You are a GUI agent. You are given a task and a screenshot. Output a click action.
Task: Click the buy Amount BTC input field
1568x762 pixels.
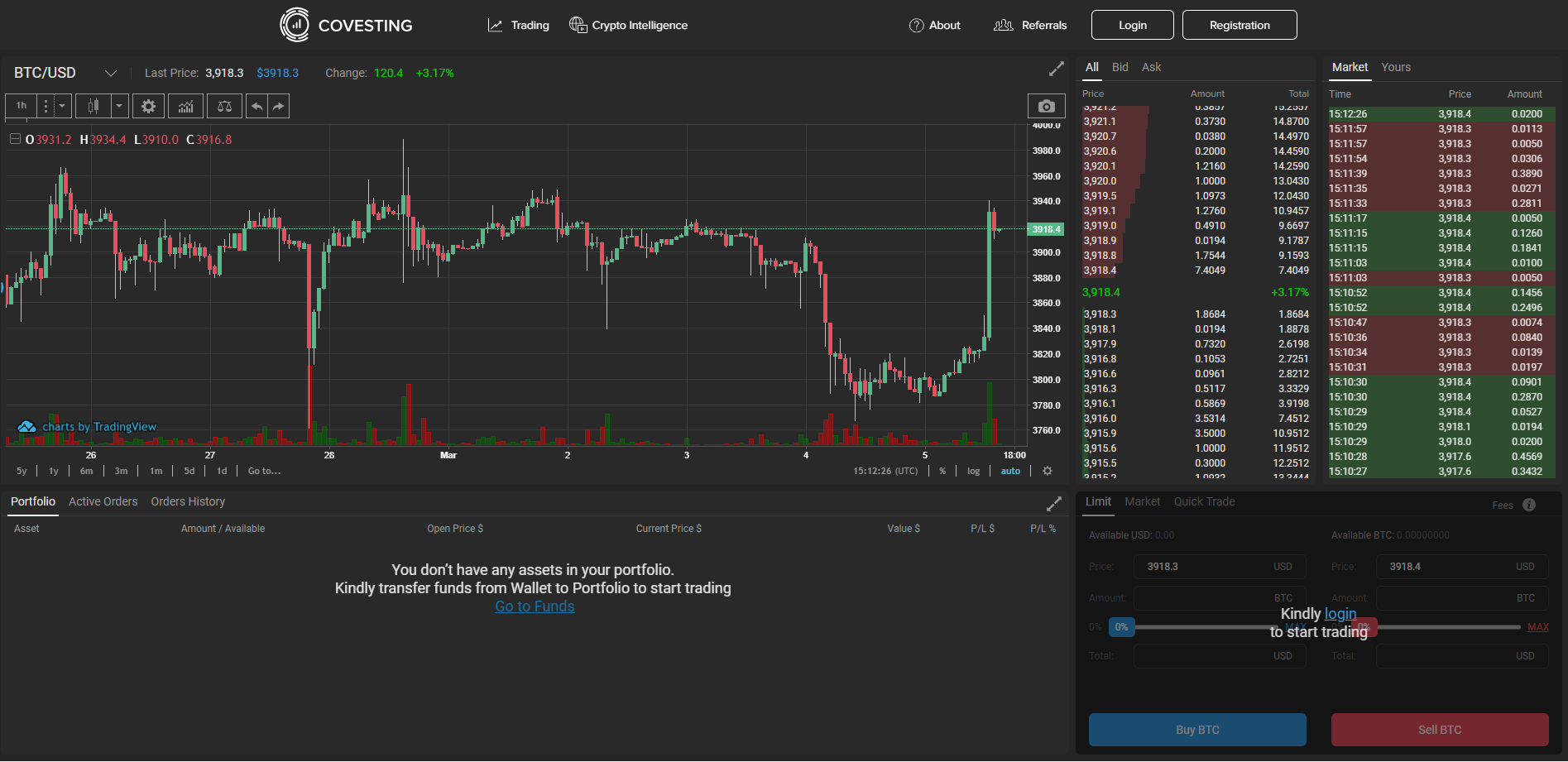point(1220,598)
